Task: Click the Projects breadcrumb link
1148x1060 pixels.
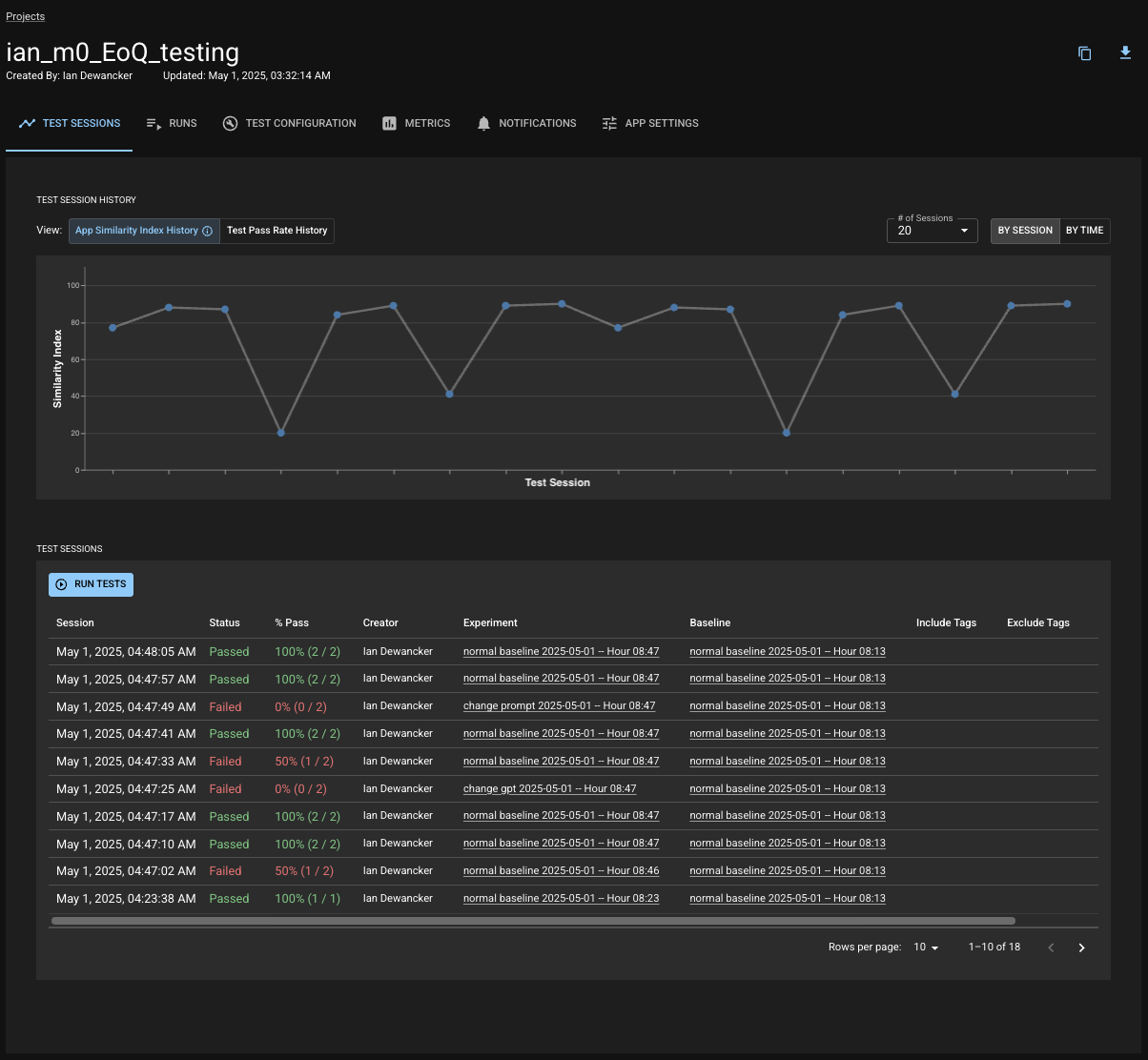Action: click(x=26, y=16)
